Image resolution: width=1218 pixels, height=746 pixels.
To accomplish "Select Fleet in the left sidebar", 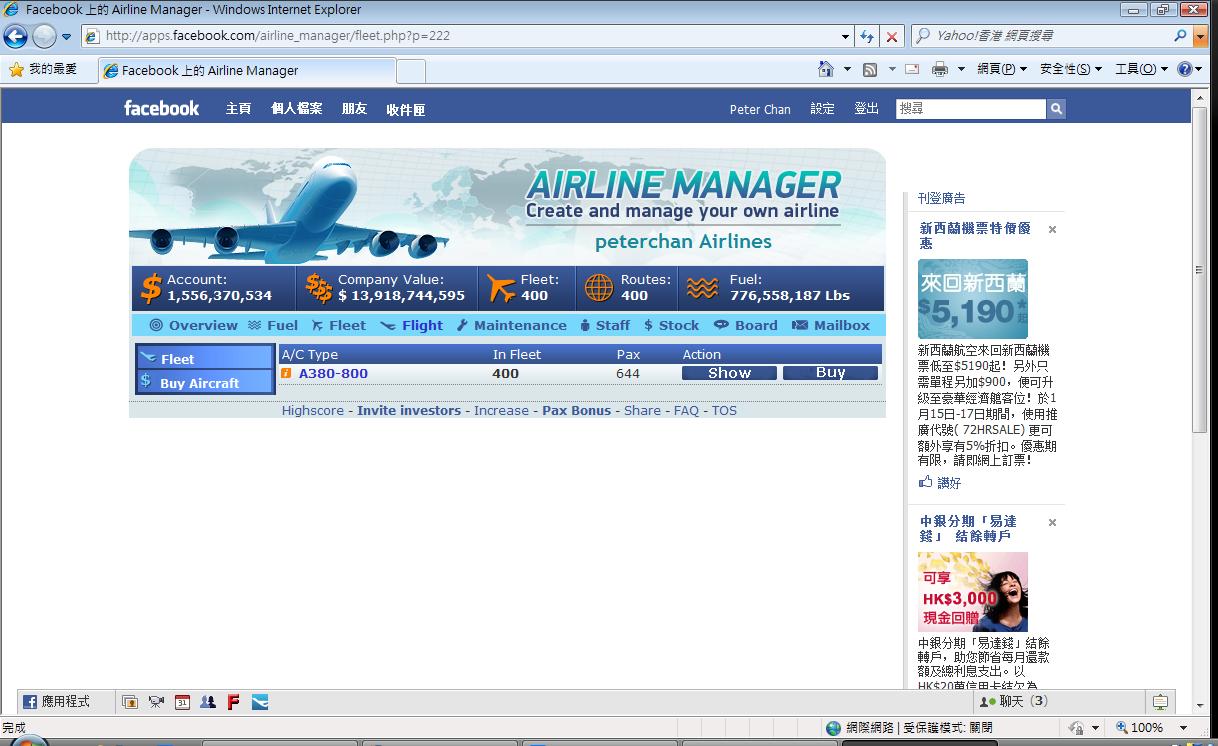I will [205, 358].
